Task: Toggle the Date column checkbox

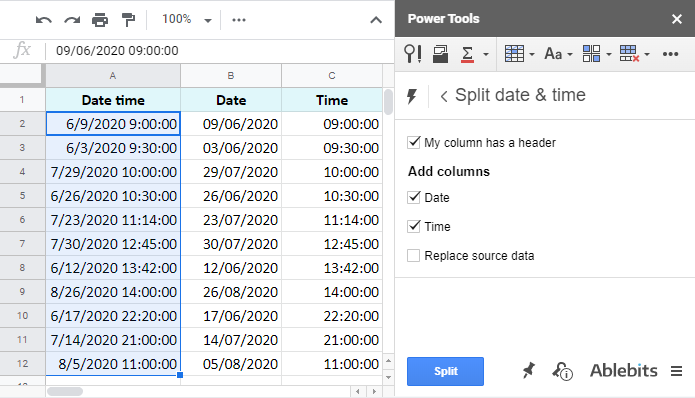Action: click(x=414, y=197)
